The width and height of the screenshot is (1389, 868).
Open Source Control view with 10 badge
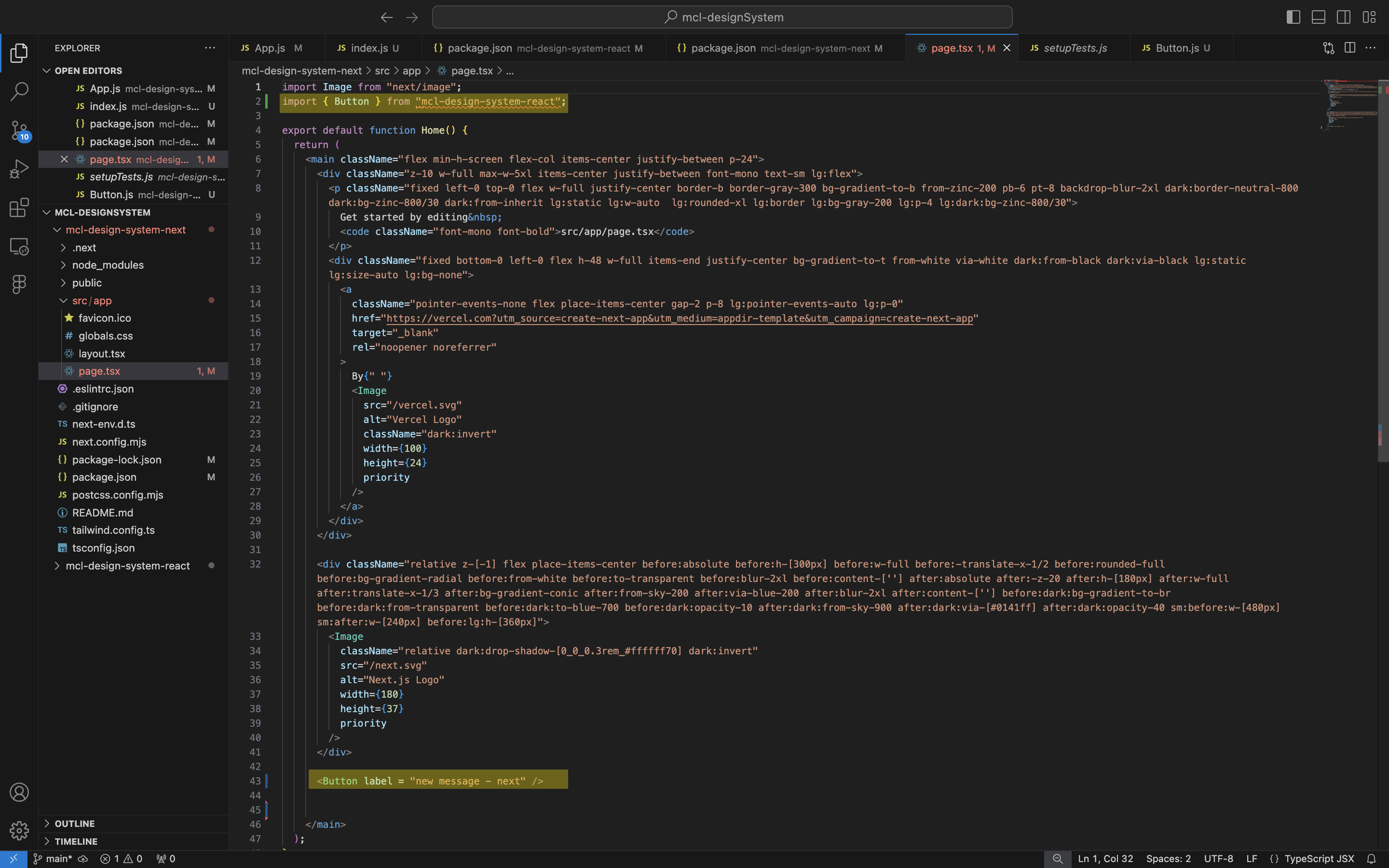[x=19, y=131]
